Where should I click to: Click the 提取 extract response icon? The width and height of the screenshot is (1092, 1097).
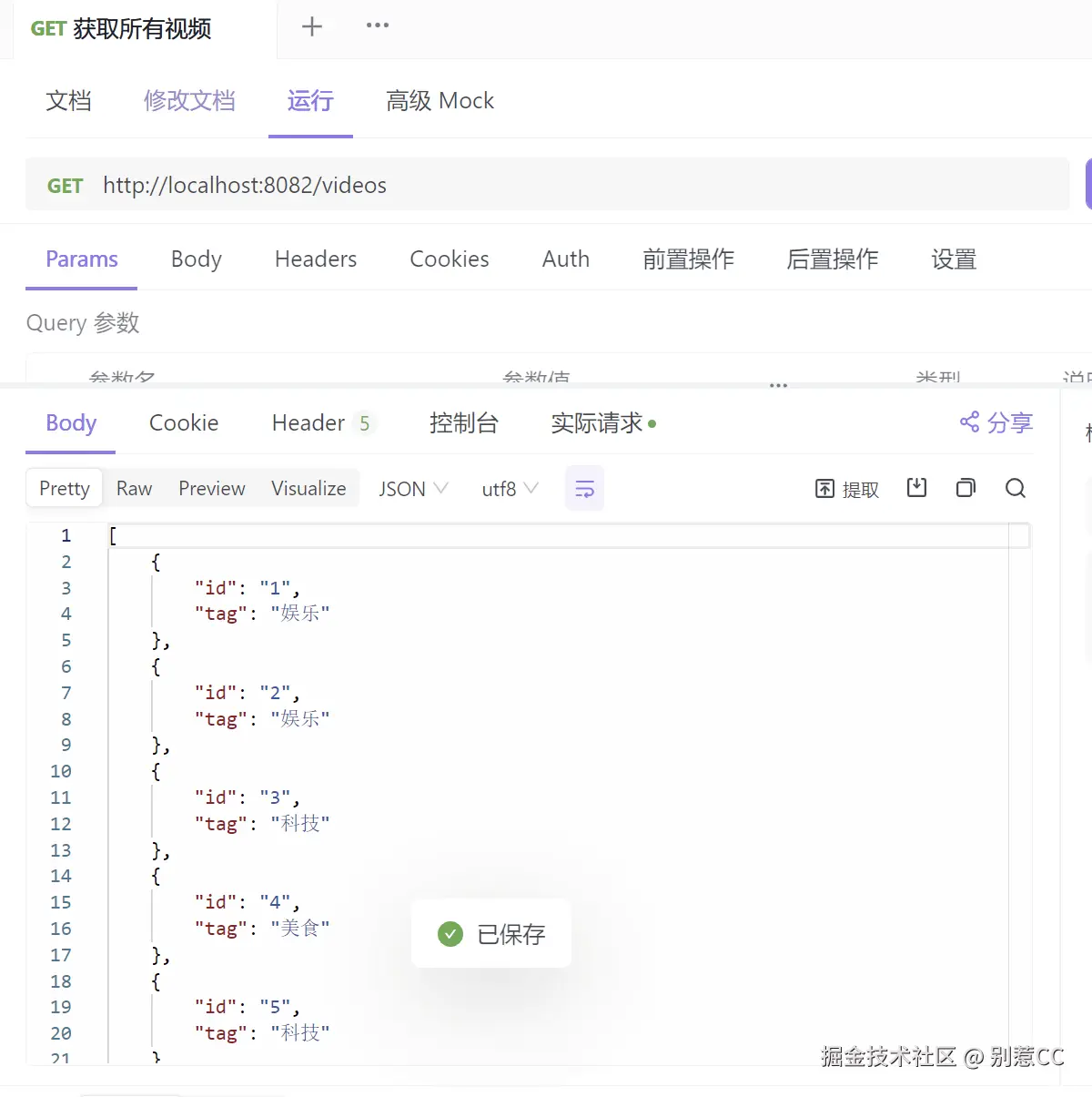coord(846,489)
